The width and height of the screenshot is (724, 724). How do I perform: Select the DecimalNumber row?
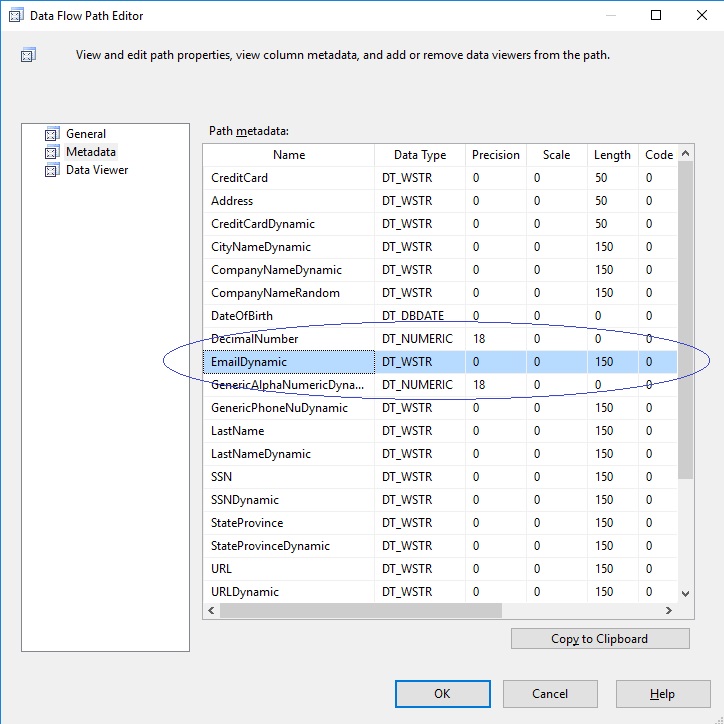tap(440, 339)
